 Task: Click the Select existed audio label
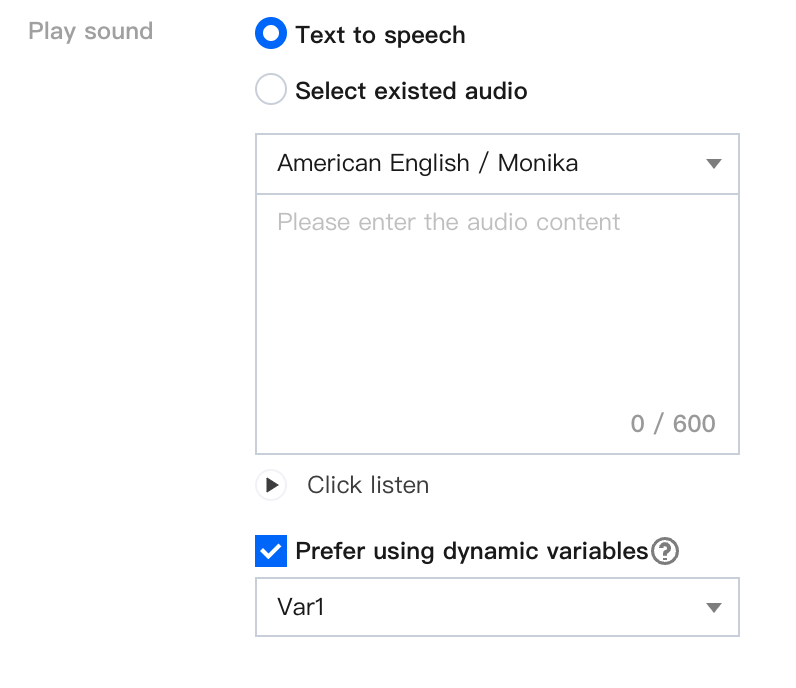pyautogui.click(x=411, y=91)
